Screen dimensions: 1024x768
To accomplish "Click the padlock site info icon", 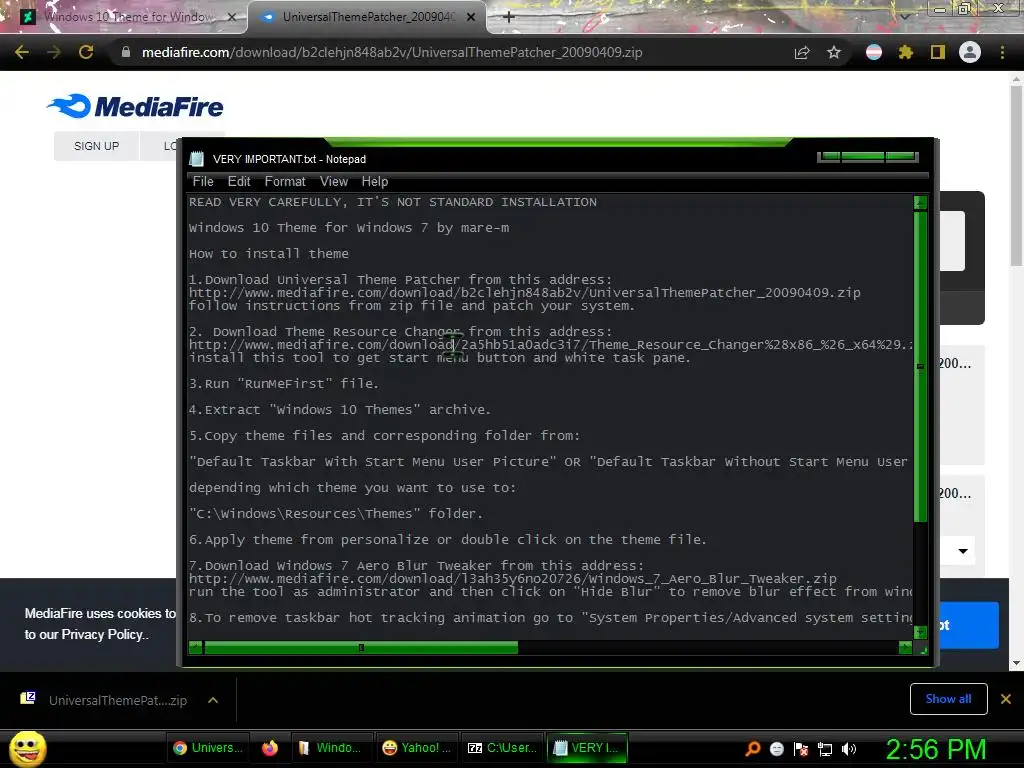I will [126, 52].
